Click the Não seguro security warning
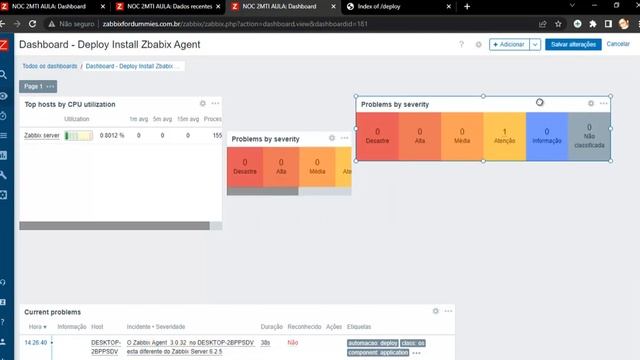 coord(72,24)
